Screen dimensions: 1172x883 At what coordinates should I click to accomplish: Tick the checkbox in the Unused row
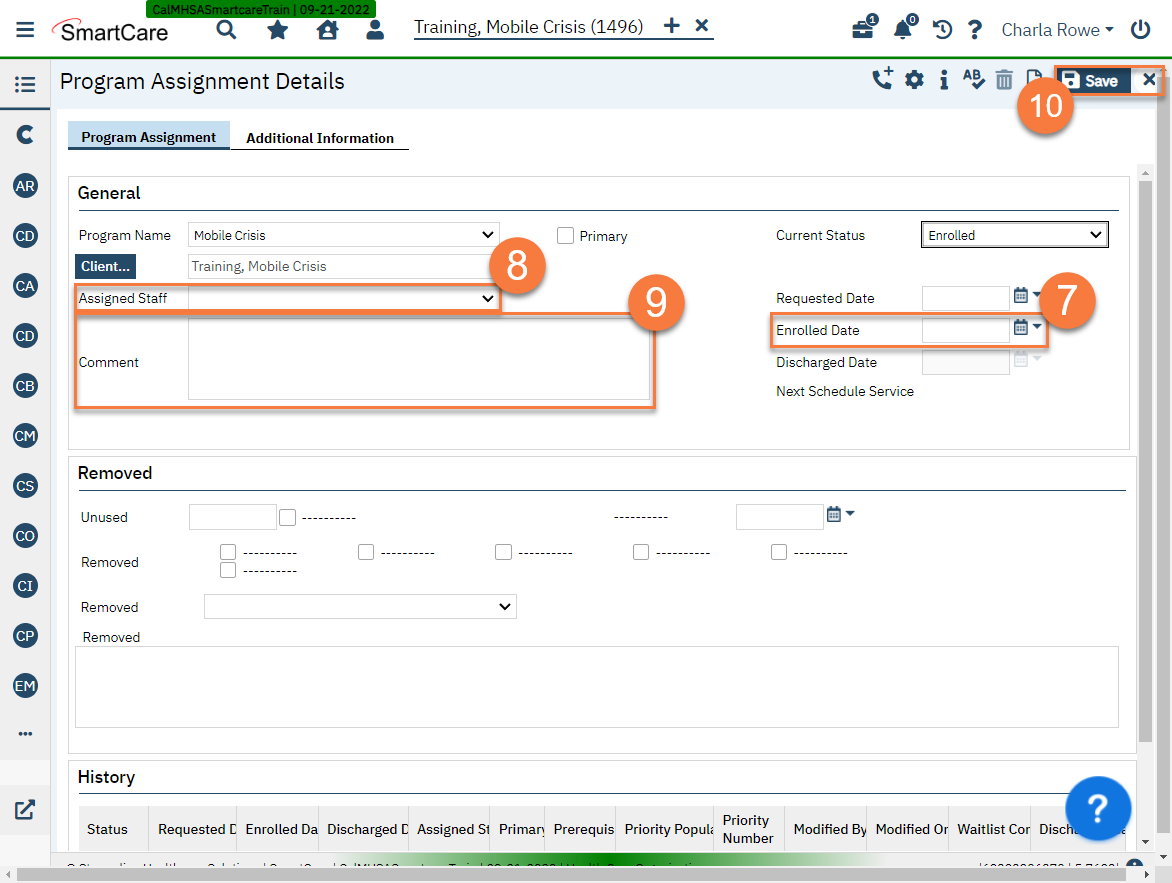click(288, 517)
